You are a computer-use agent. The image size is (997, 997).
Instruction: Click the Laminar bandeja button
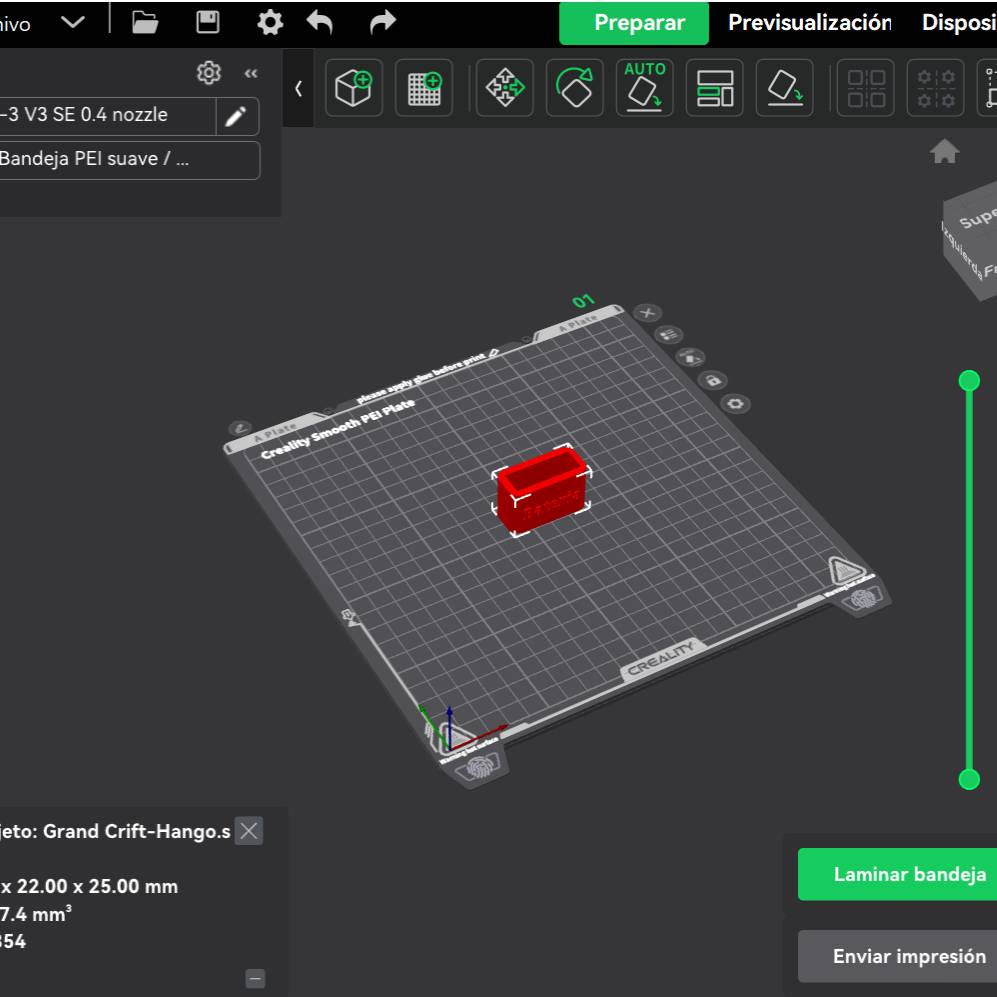[x=897, y=874]
